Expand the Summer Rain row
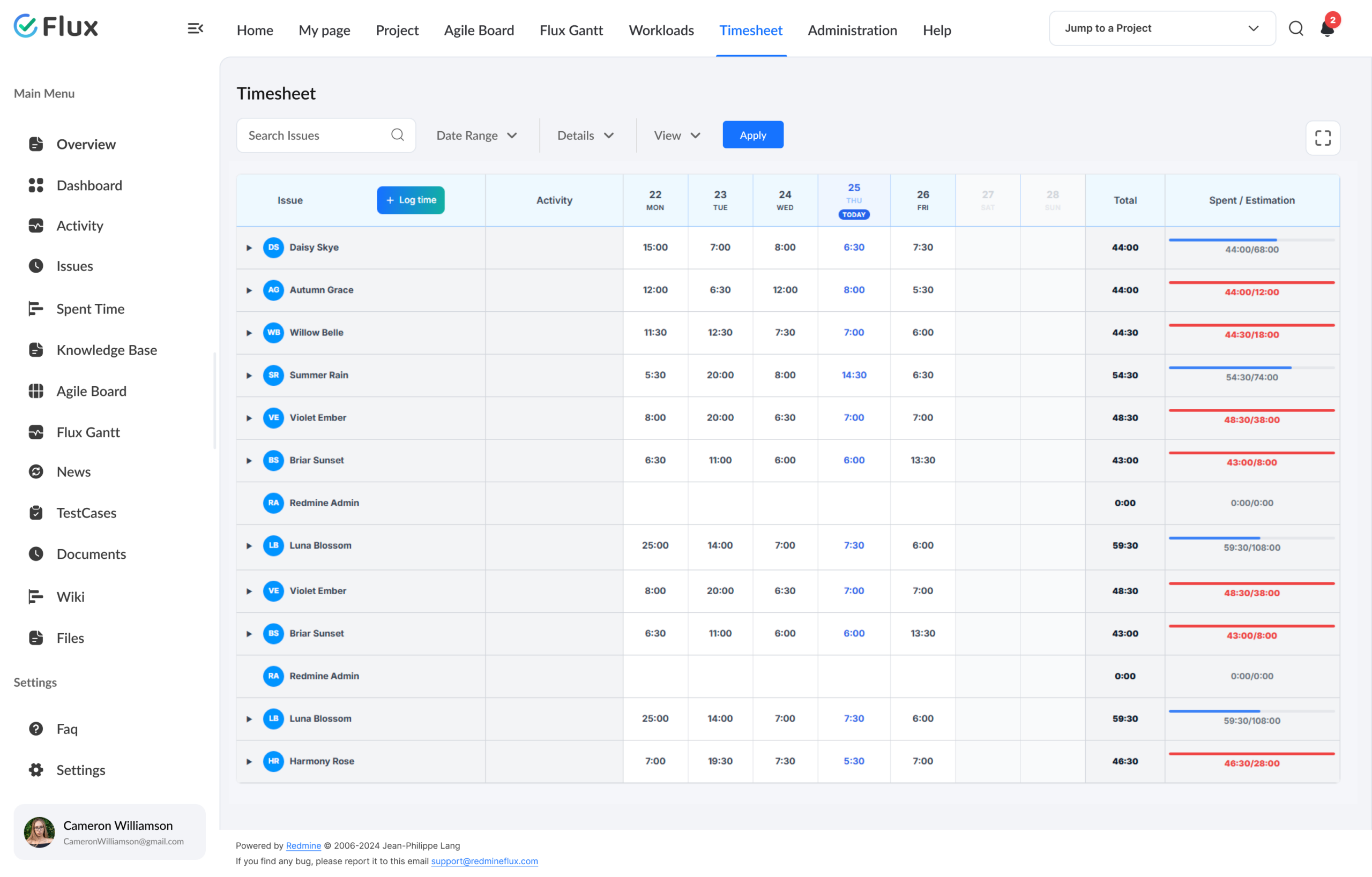This screenshot has height=877, width=1372. (x=249, y=376)
